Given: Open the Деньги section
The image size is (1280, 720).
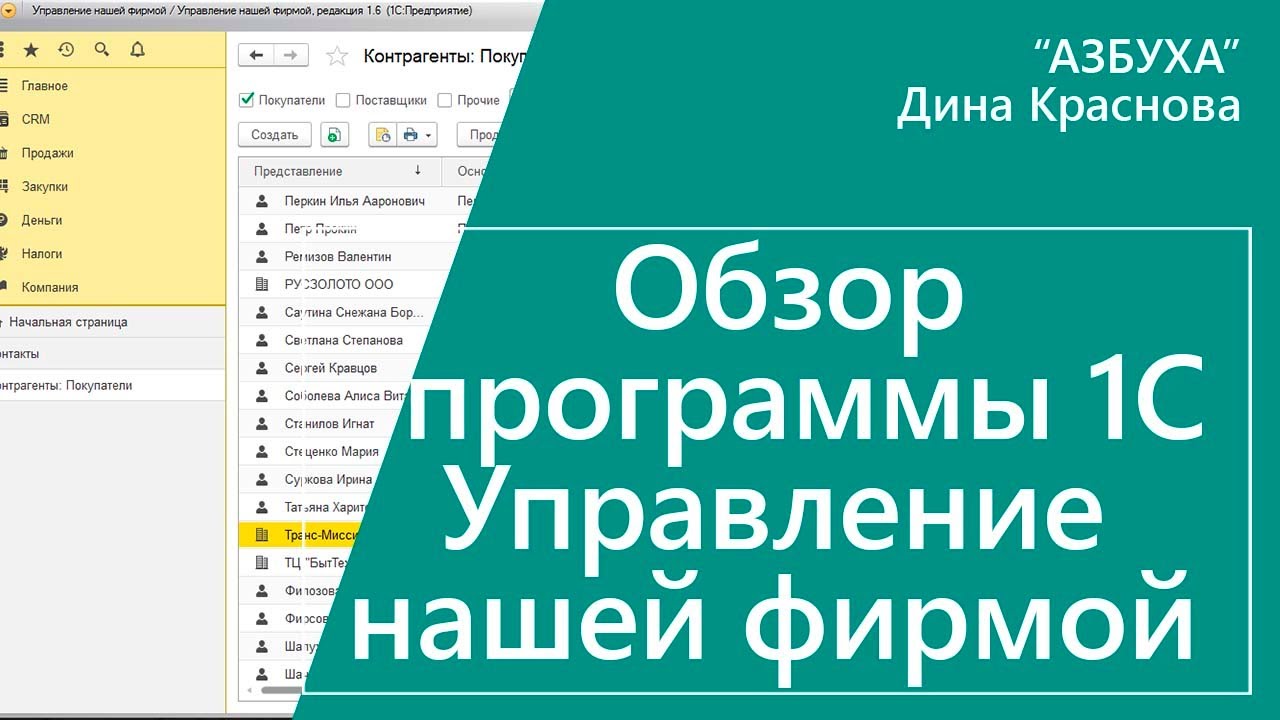Looking at the screenshot, I should [42, 220].
